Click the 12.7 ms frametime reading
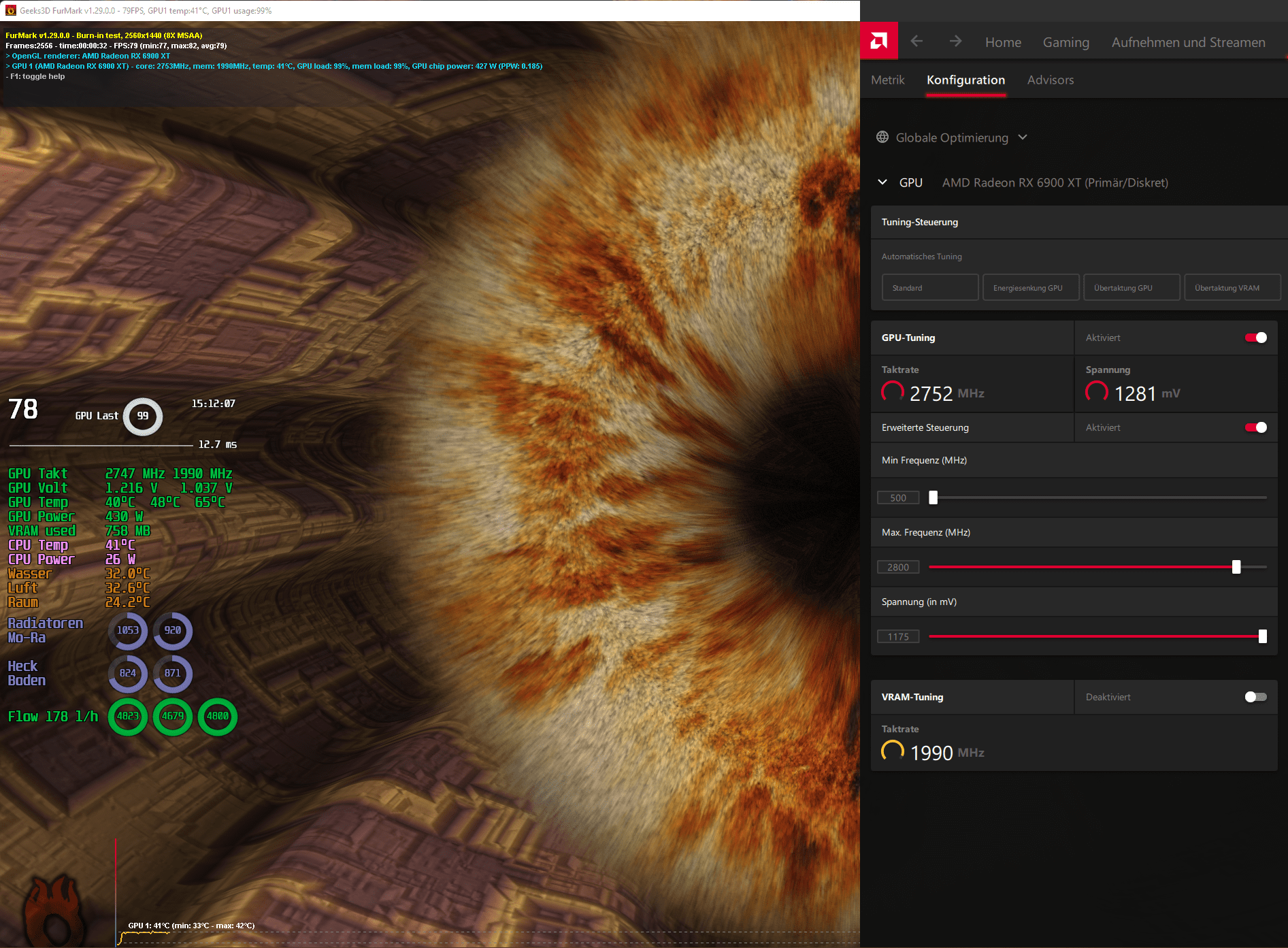 (x=218, y=444)
